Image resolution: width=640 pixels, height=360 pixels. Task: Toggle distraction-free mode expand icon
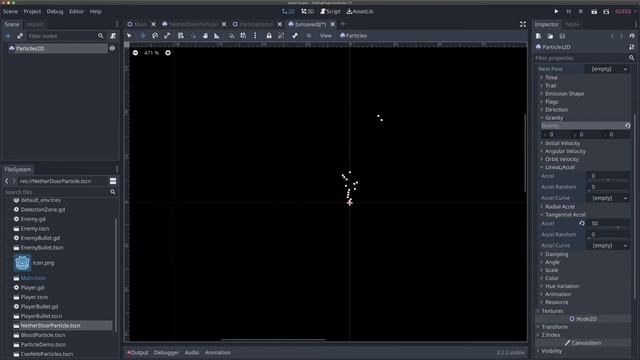coord(523,24)
